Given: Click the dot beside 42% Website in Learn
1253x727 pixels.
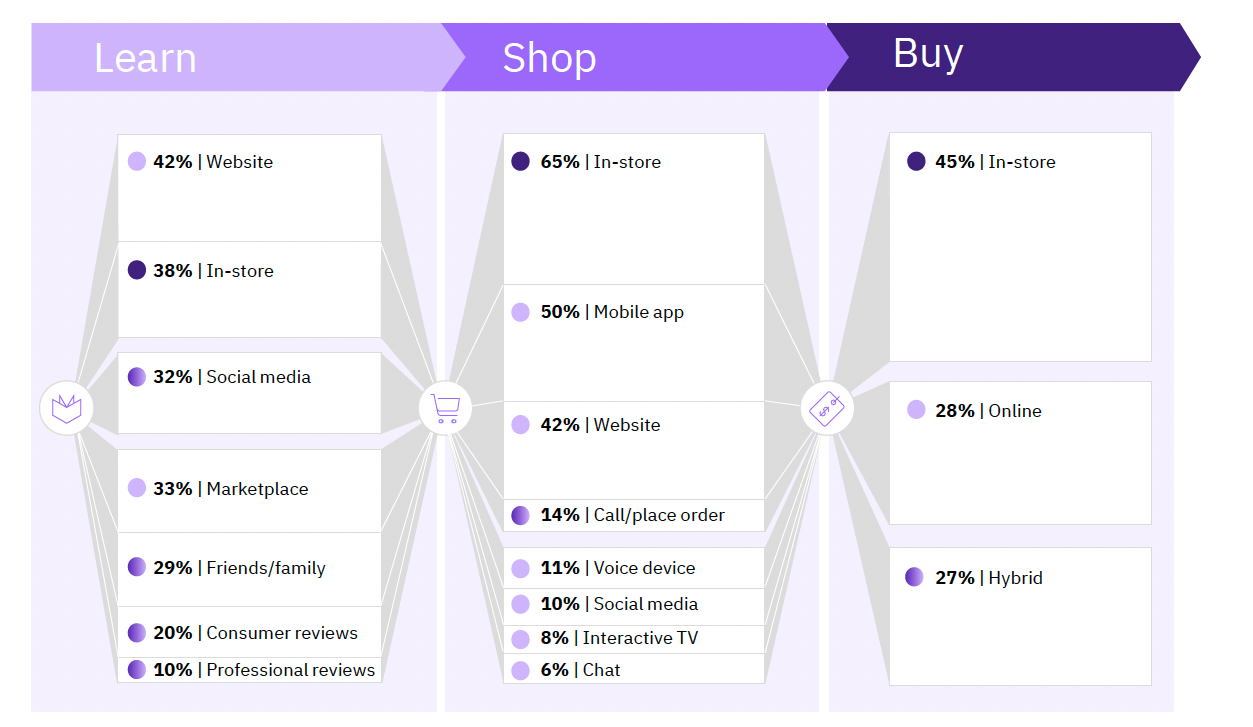Looking at the screenshot, I should pos(137,162).
